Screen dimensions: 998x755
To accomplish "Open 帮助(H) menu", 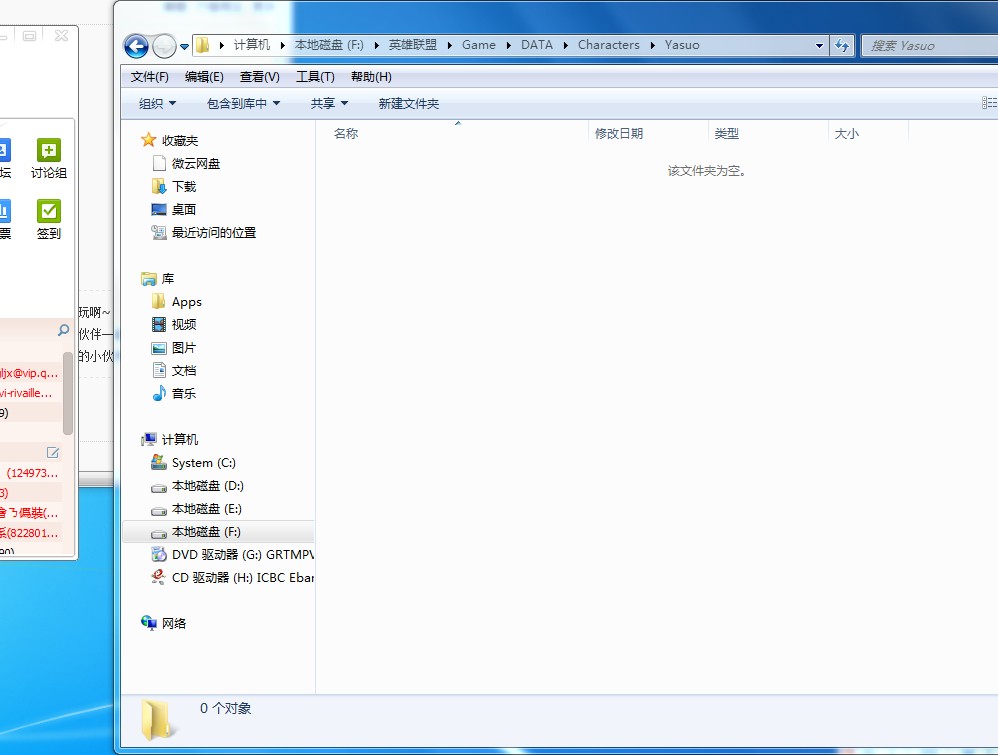I will click(x=371, y=77).
